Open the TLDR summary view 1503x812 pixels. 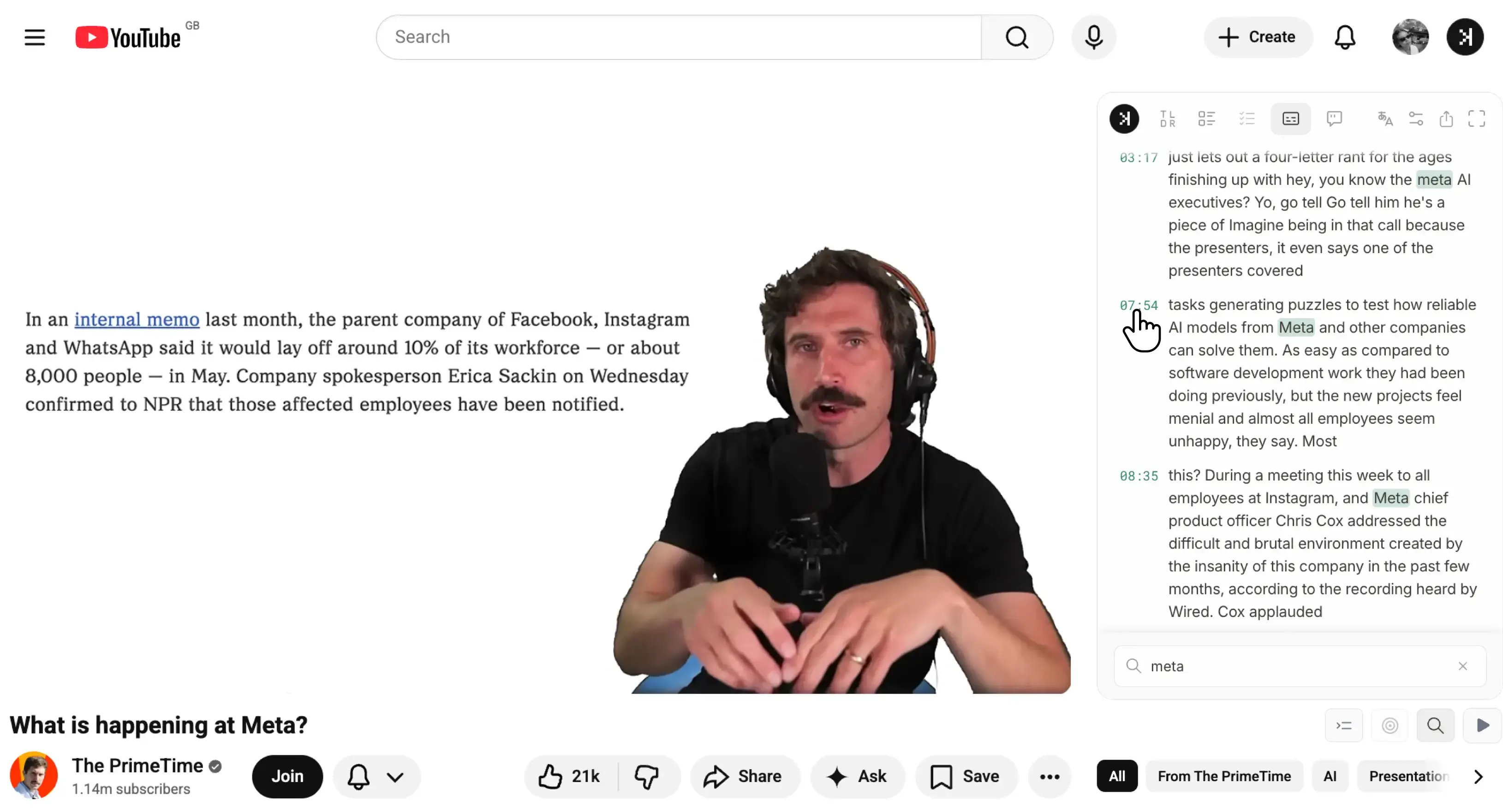1168,119
